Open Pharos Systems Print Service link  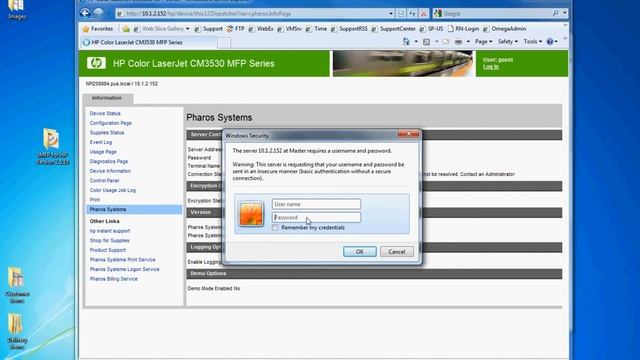[122, 260]
